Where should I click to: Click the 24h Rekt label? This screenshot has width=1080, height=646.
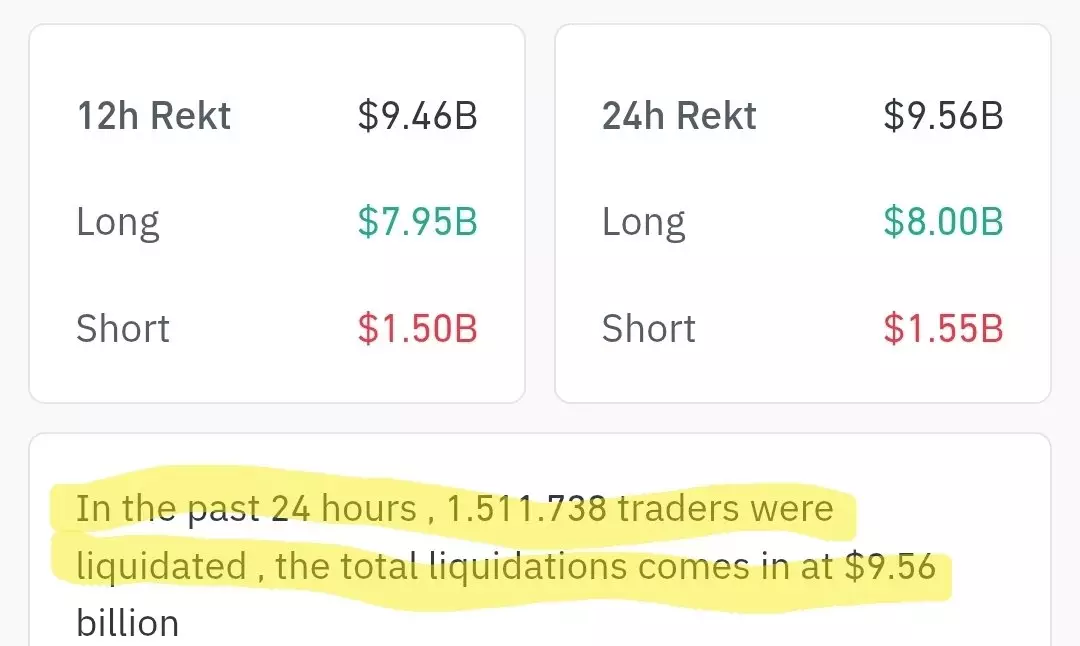[x=679, y=116]
